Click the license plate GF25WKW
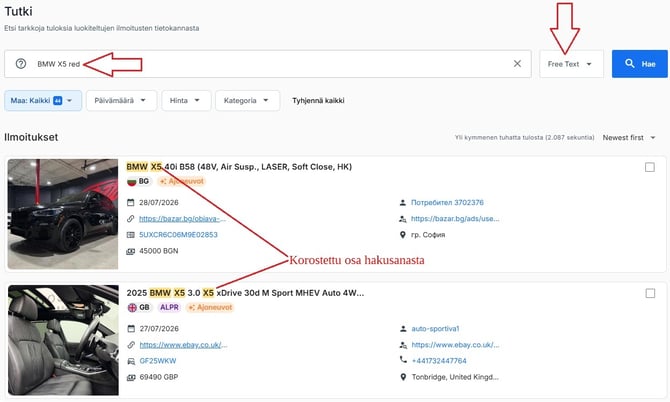The width and height of the screenshot is (670, 402). pos(158,361)
